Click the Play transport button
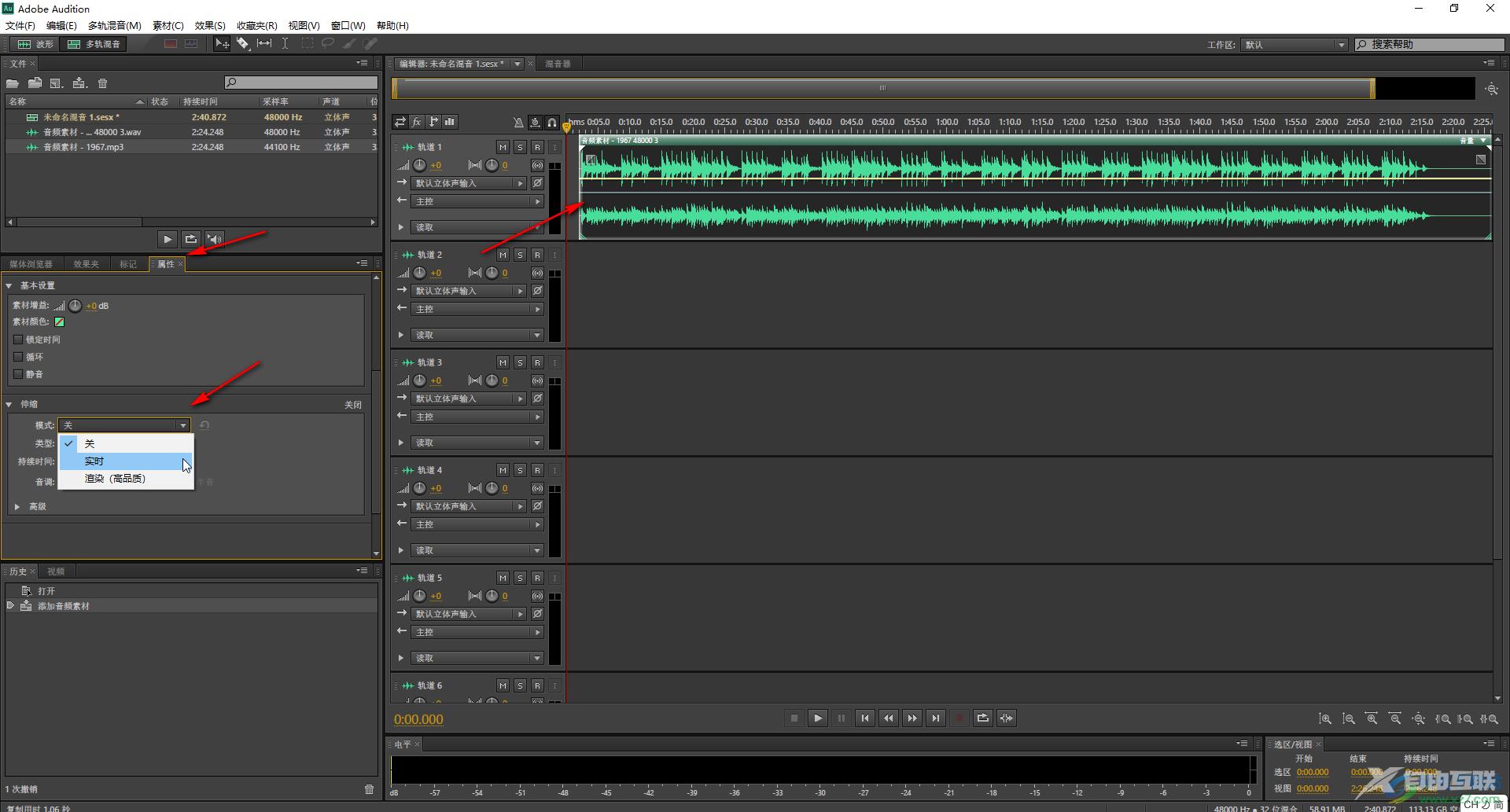 click(818, 718)
